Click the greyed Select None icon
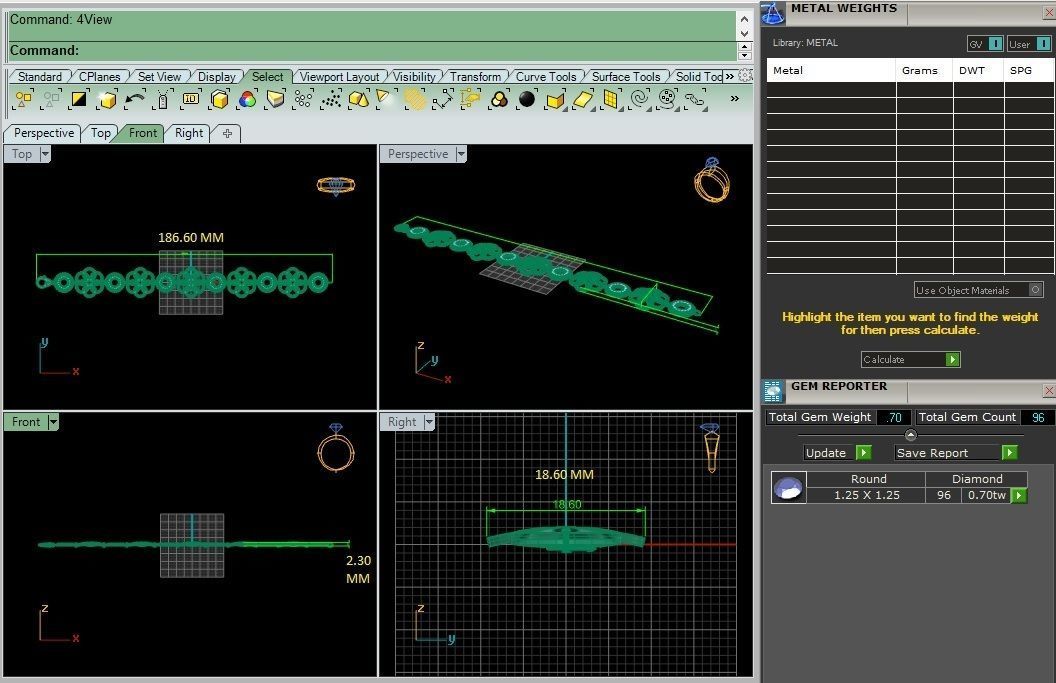 tap(51, 100)
